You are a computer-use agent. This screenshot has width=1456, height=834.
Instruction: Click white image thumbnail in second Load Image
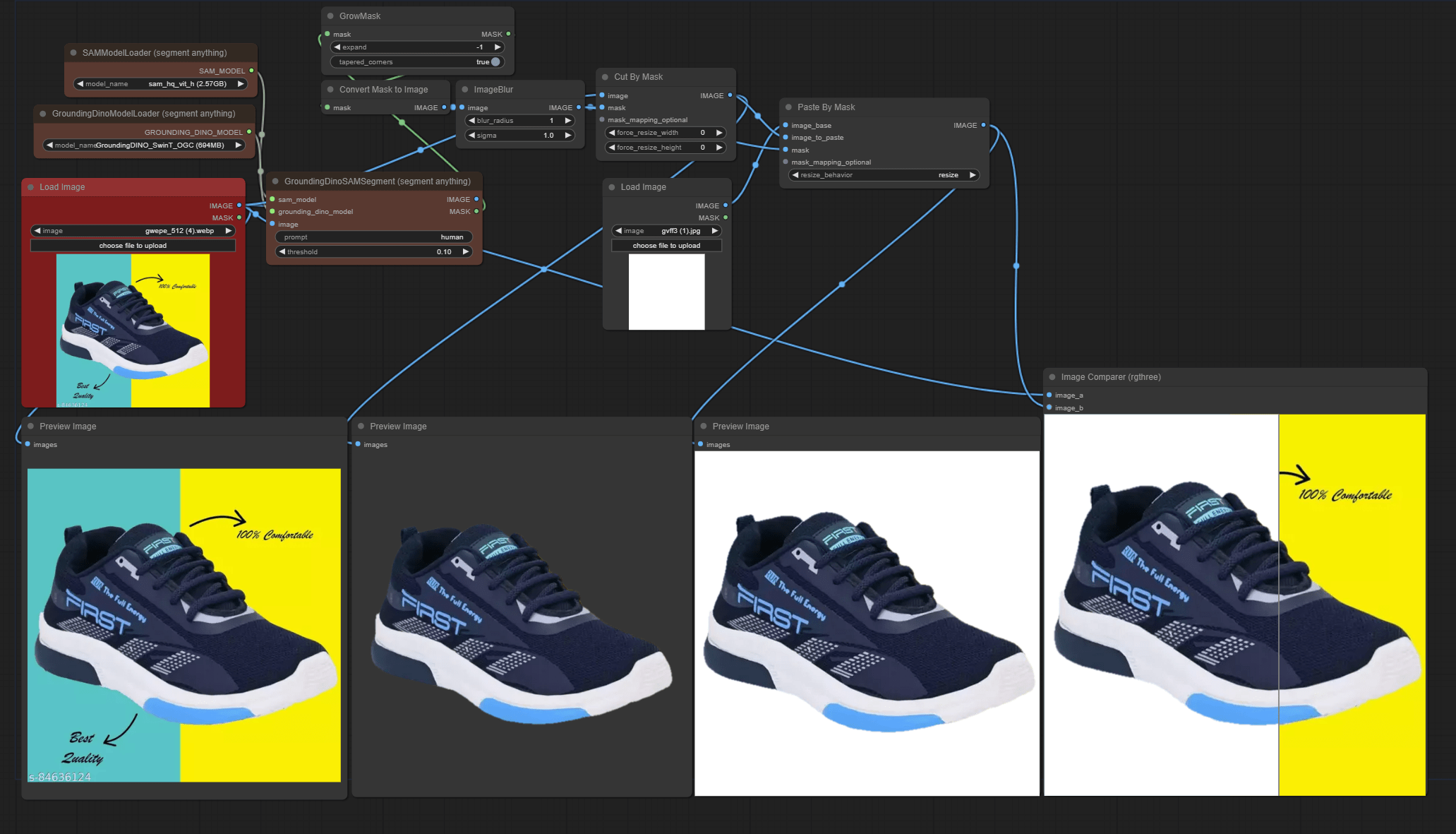point(666,292)
